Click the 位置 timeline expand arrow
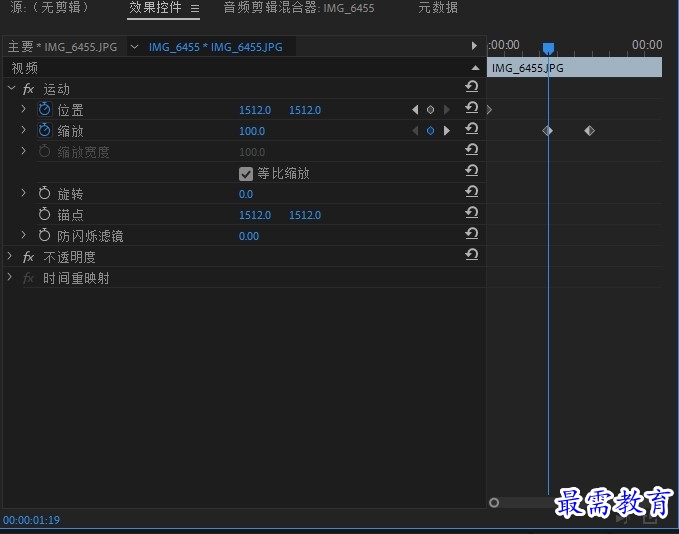The height and width of the screenshot is (534, 679). tap(489, 110)
